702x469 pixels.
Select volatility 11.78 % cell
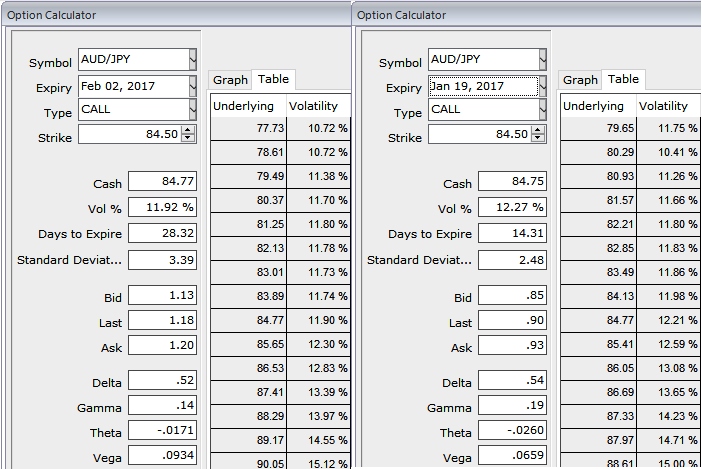[318, 248]
